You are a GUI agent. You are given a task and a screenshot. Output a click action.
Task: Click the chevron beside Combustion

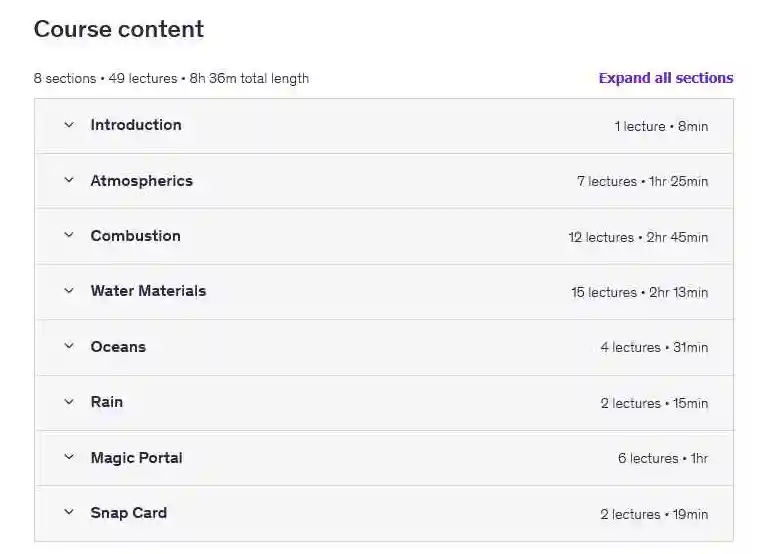(69, 236)
